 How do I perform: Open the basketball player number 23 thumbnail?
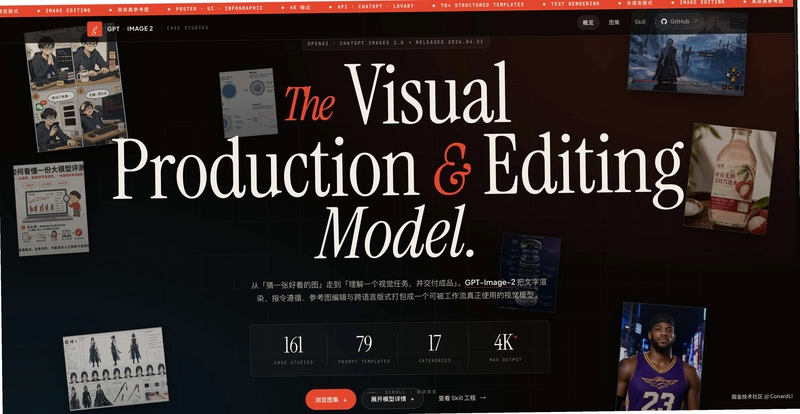(x=661, y=357)
